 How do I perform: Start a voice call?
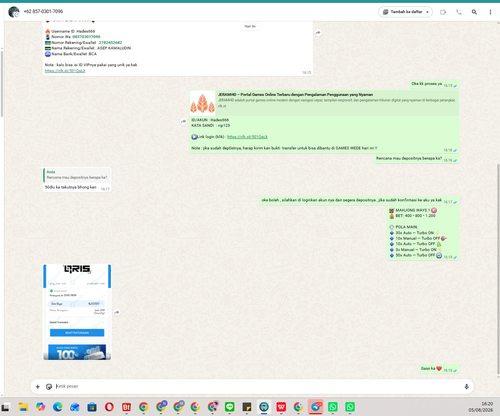click(459, 12)
